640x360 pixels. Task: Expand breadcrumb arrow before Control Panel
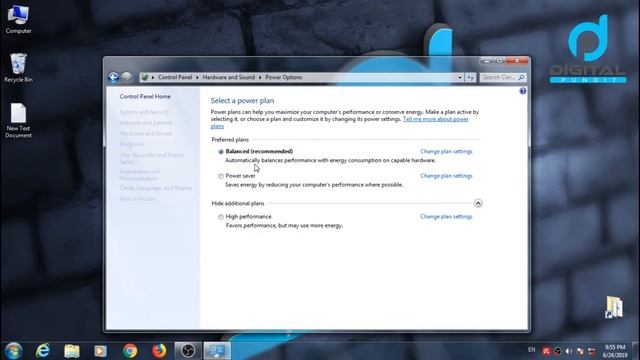[153, 77]
